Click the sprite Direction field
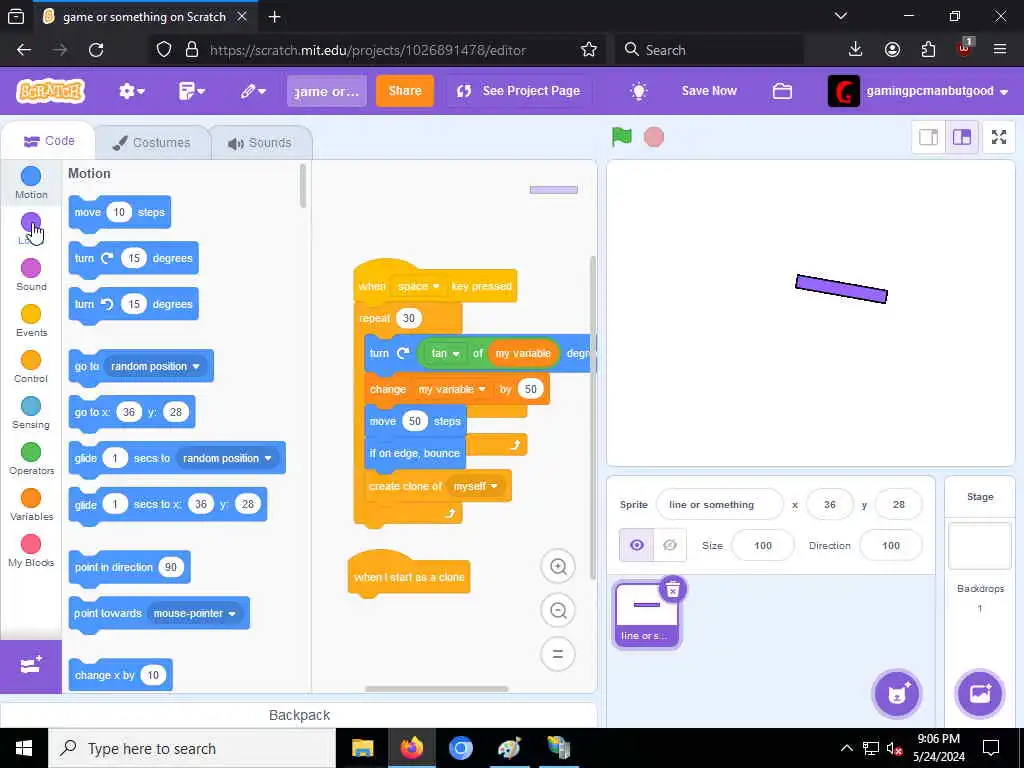 point(891,545)
